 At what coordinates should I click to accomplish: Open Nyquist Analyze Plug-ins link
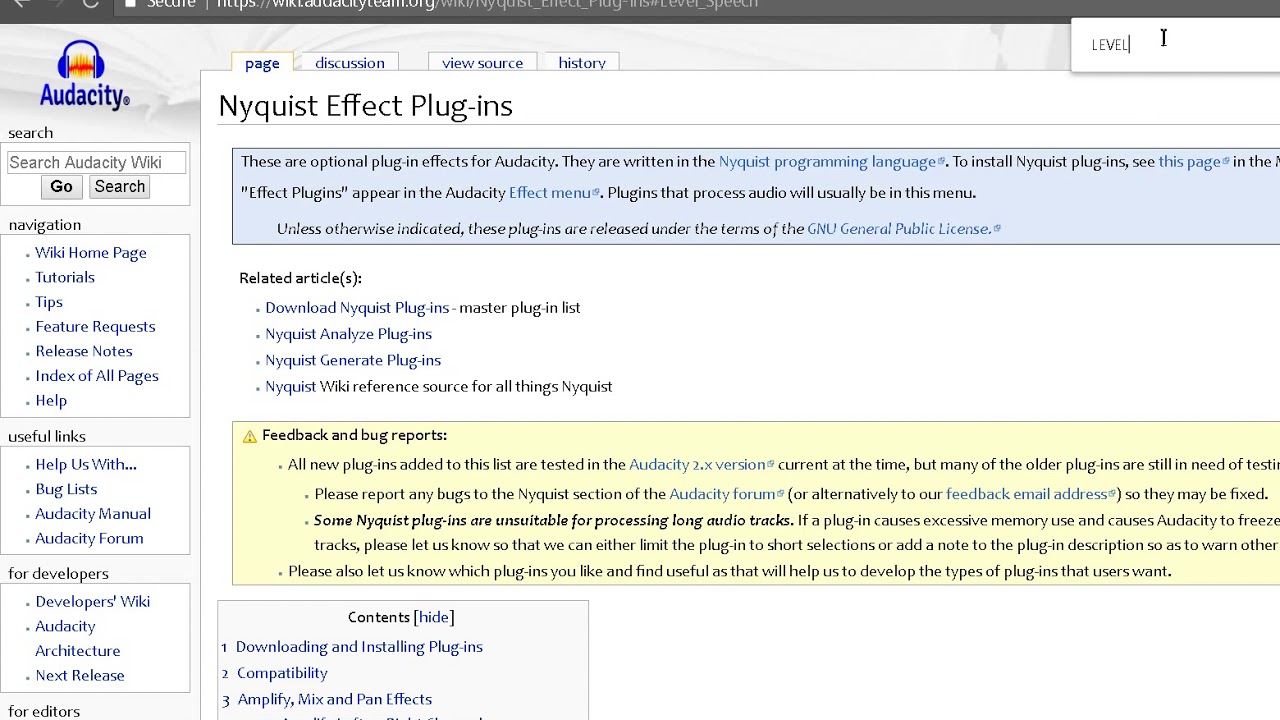pyautogui.click(x=348, y=334)
